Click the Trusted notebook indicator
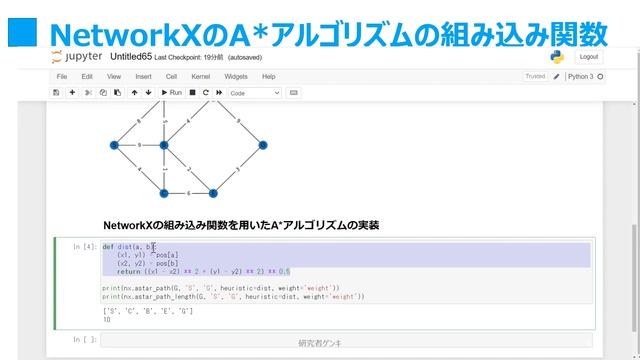640x360 pixels. (535, 76)
